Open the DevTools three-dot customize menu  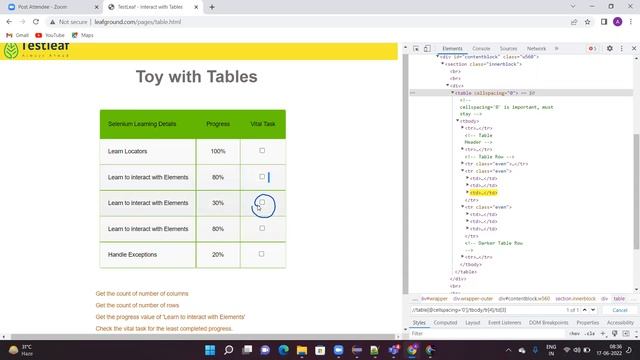coord(622,48)
